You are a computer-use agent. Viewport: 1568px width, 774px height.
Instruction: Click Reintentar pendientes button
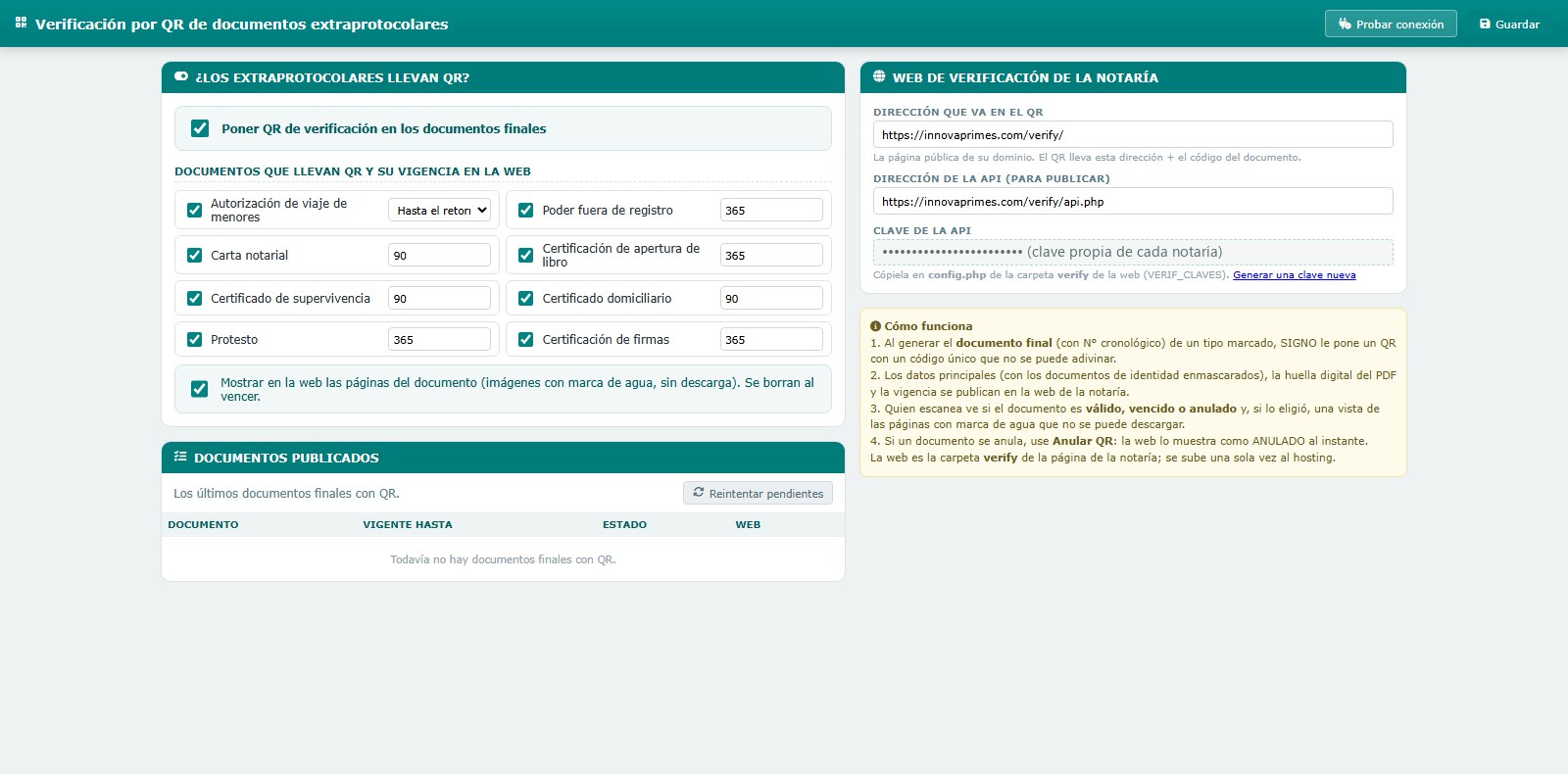click(x=758, y=493)
